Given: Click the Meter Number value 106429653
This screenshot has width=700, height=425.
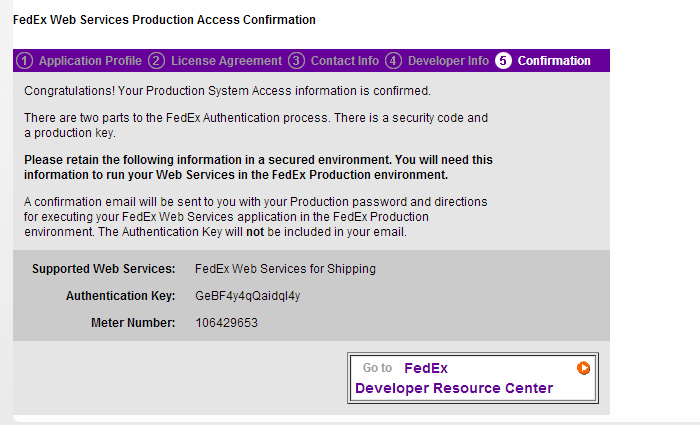Looking at the screenshot, I should click(x=227, y=323).
